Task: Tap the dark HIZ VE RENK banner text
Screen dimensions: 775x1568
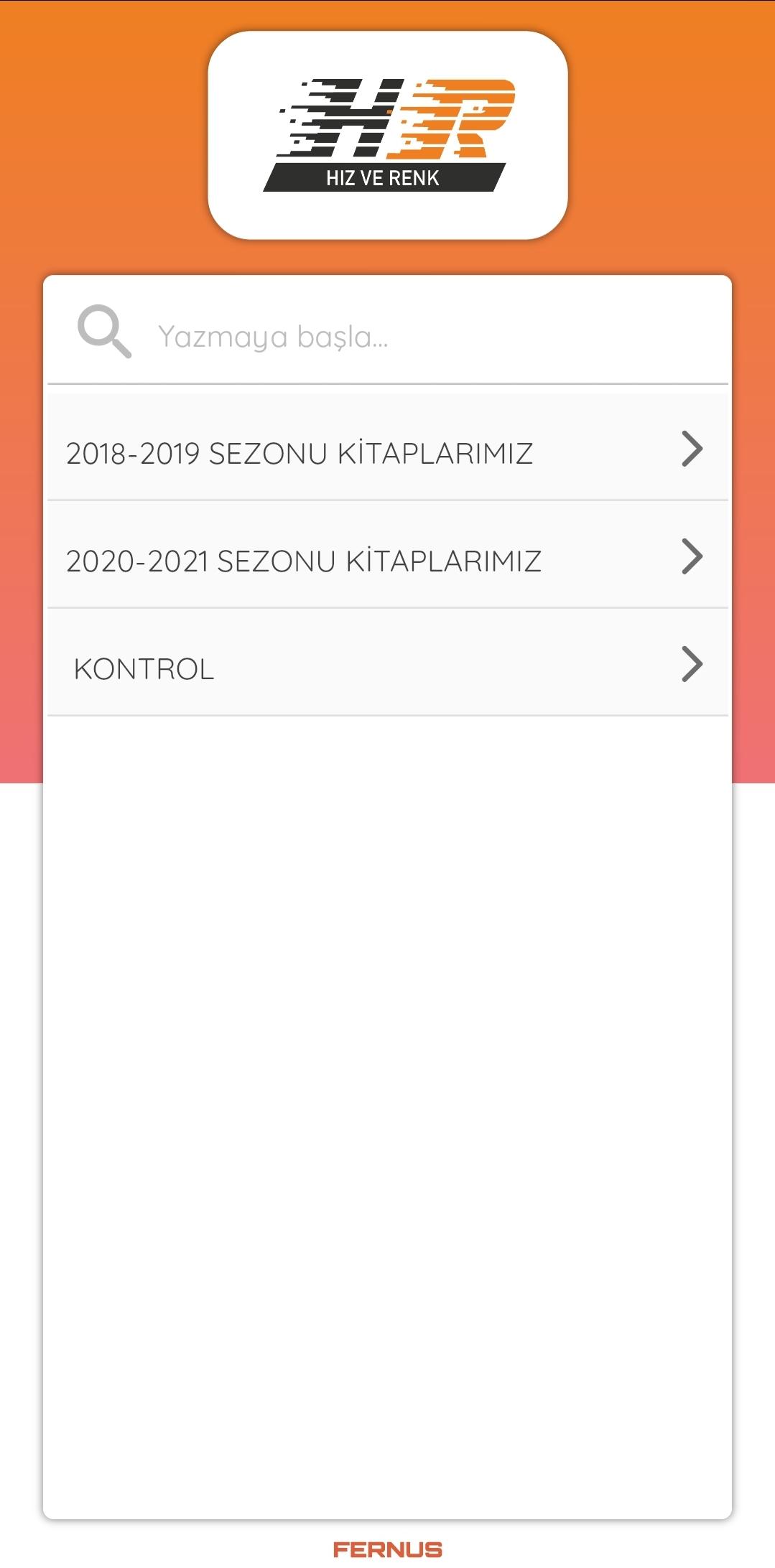Action: click(x=383, y=178)
